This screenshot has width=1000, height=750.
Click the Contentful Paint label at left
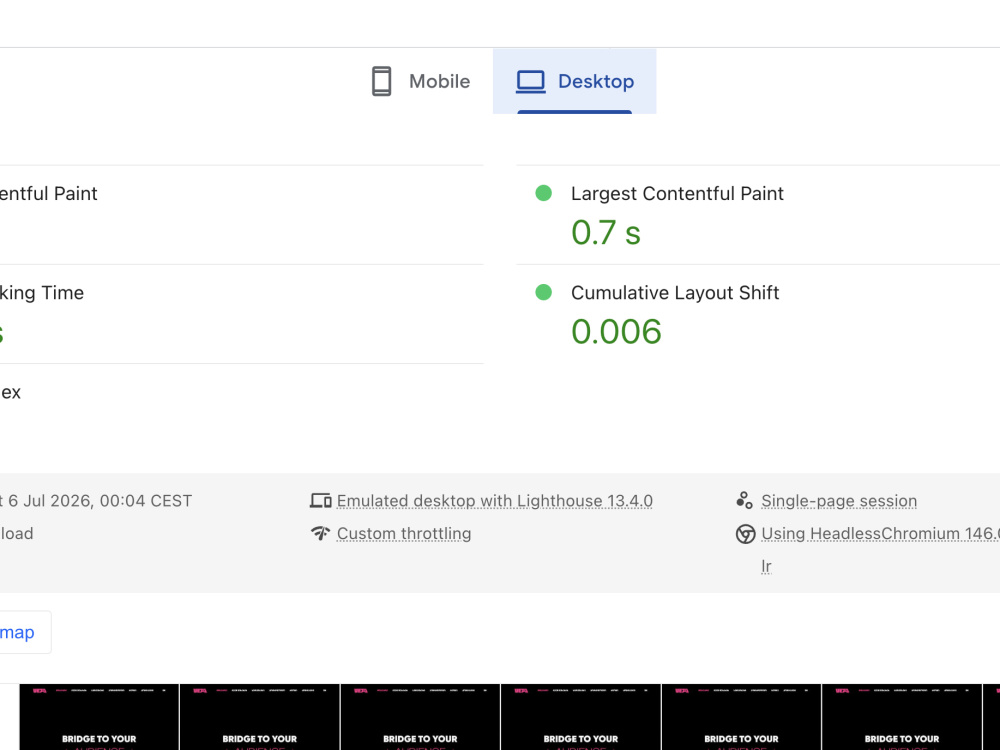coord(48,193)
